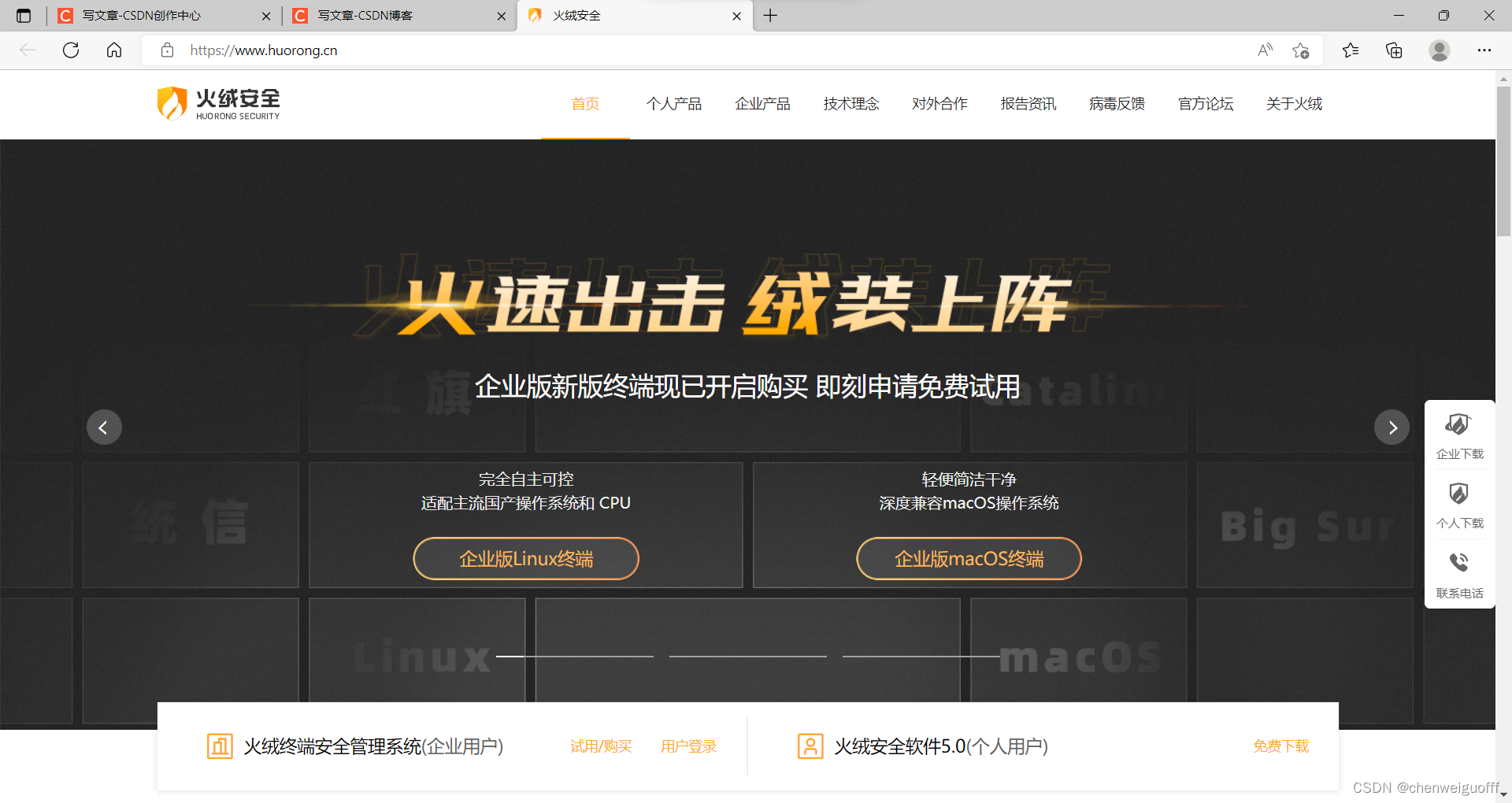
Task: Open the browser profile avatar
Action: [1440, 50]
